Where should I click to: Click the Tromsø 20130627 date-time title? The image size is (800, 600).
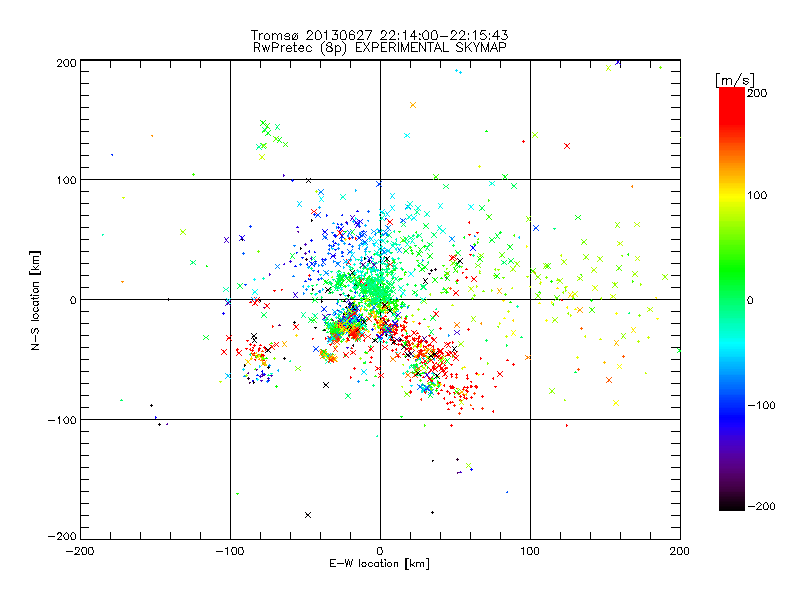click(x=380, y=35)
